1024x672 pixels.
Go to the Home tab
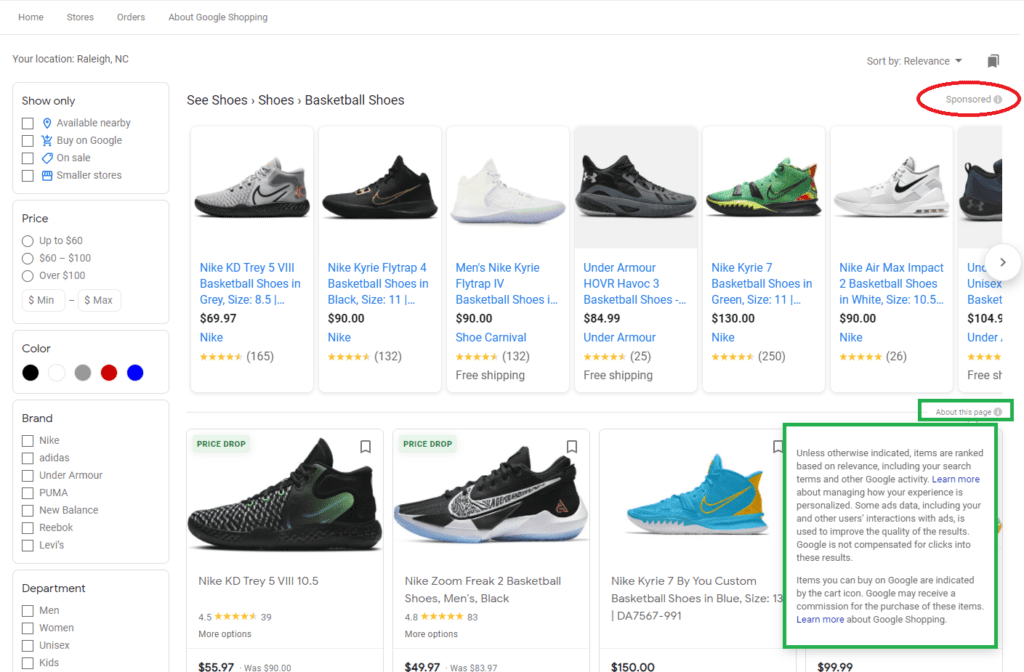tap(31, 17)
